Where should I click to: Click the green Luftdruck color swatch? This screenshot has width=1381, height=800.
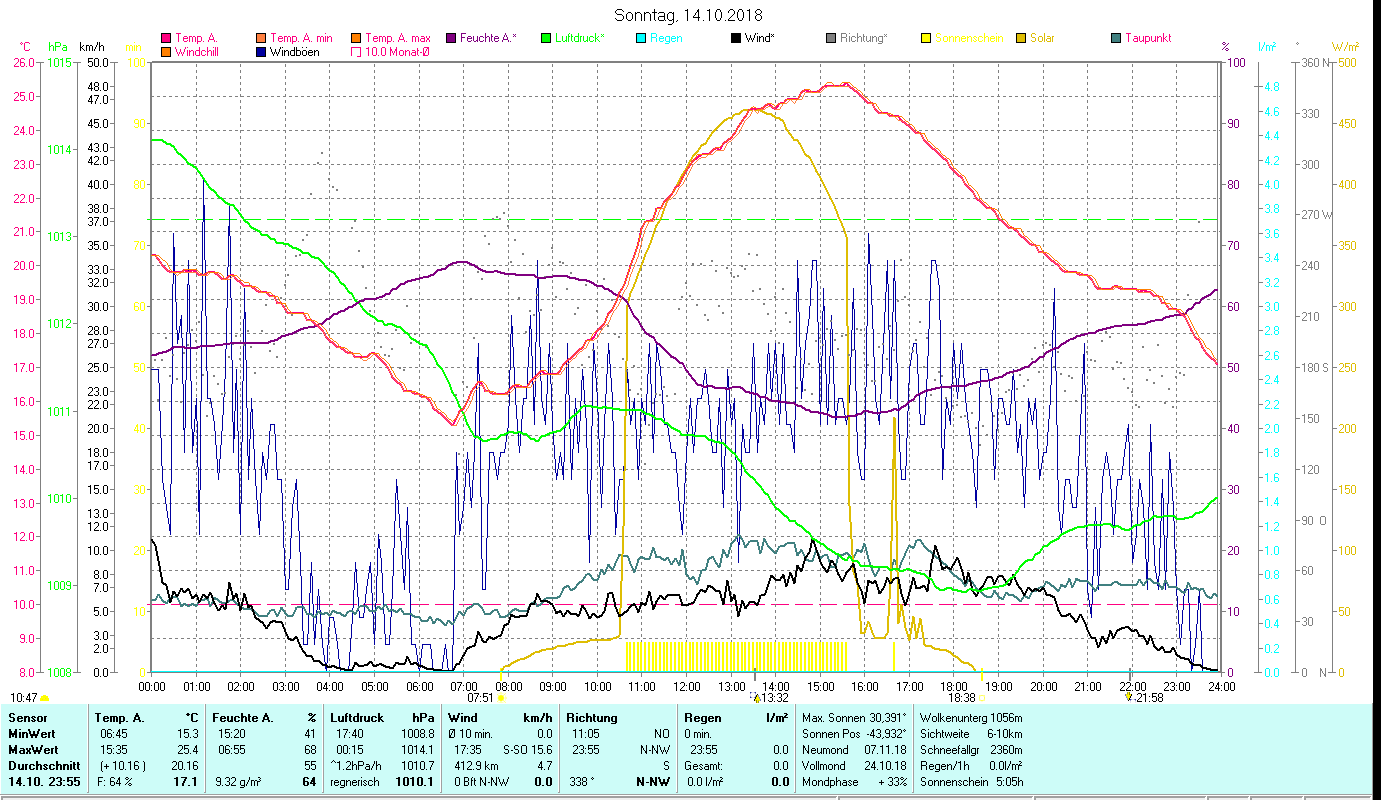click(x=546, y=38)
